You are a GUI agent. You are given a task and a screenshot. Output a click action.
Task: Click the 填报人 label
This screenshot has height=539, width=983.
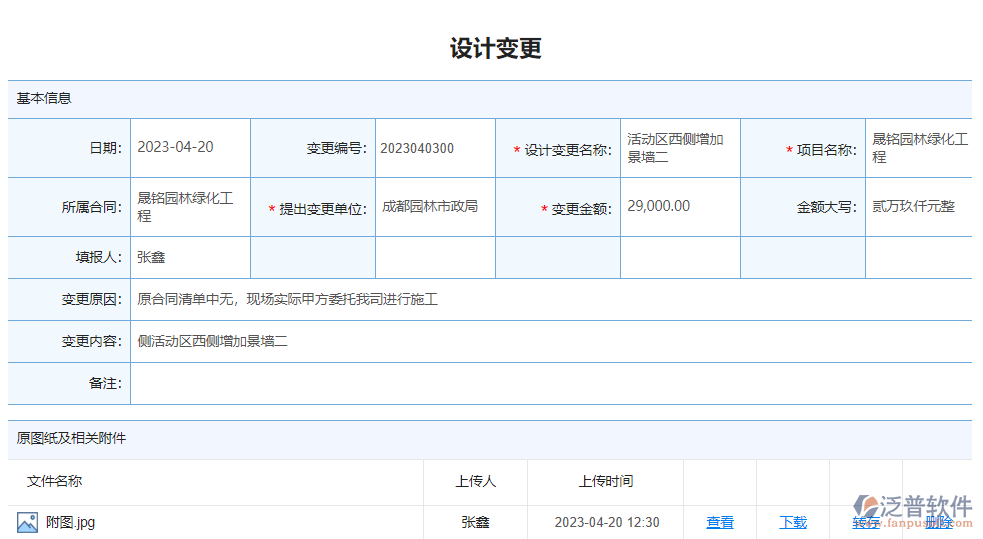(x=98, y=258)
